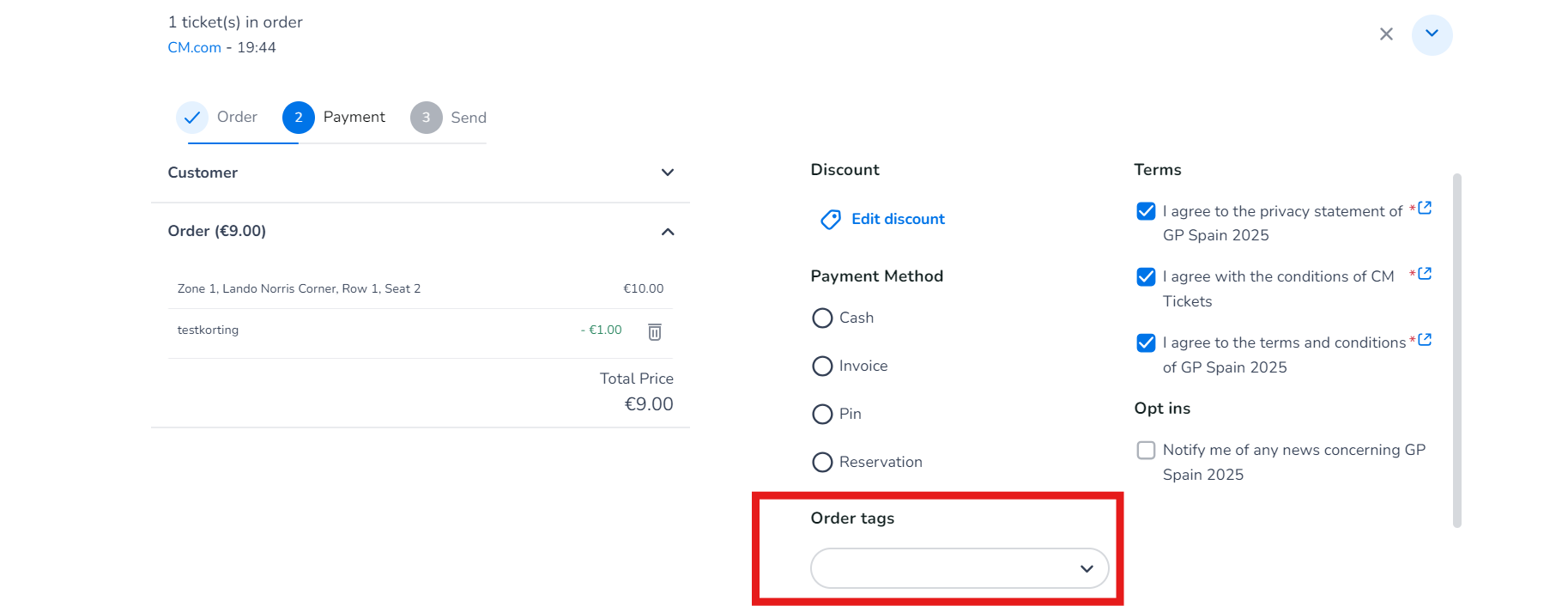The width and height of the screenshot is (1568, 606).
Task: Click the Edit discount link
Action: point(898,220)
